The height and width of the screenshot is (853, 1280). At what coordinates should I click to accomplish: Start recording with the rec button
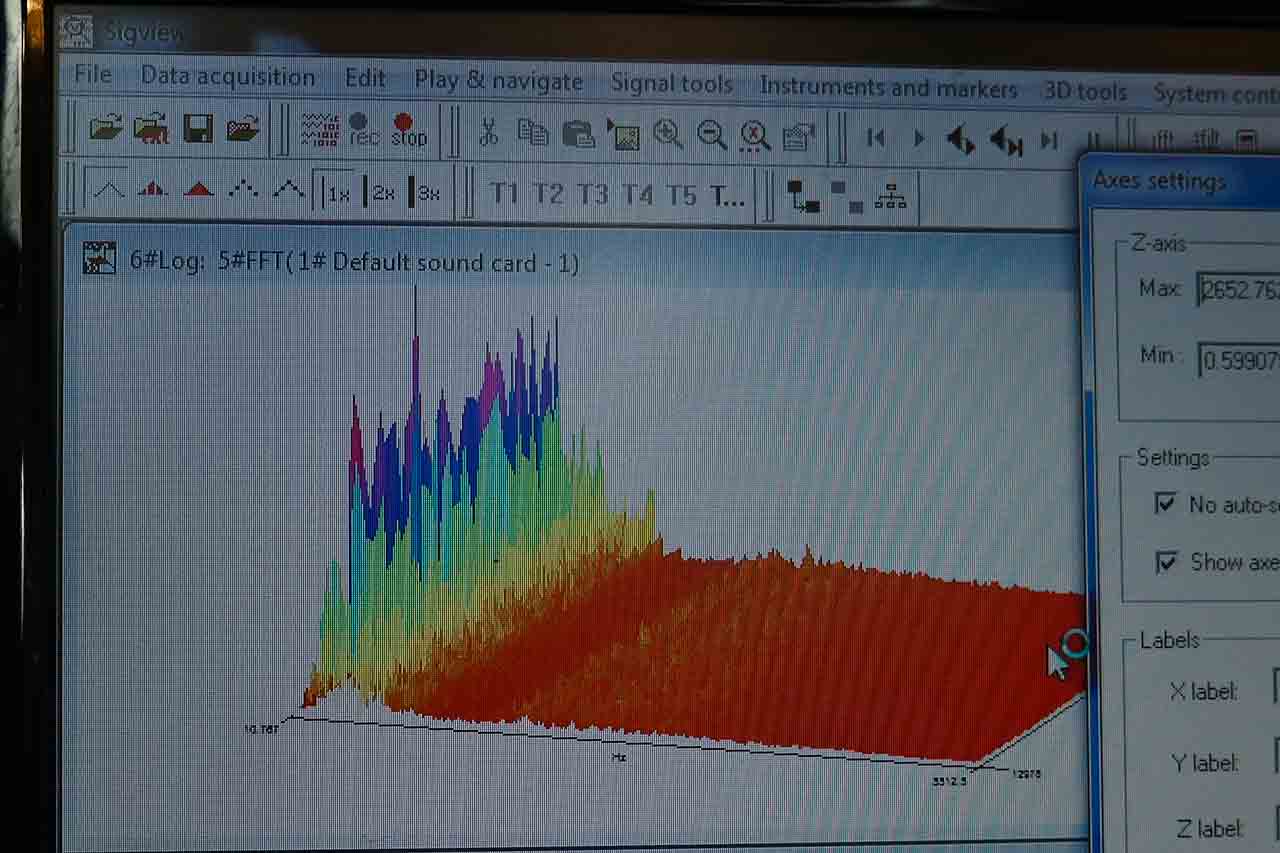pyautogui.click(x=363, y=130)
